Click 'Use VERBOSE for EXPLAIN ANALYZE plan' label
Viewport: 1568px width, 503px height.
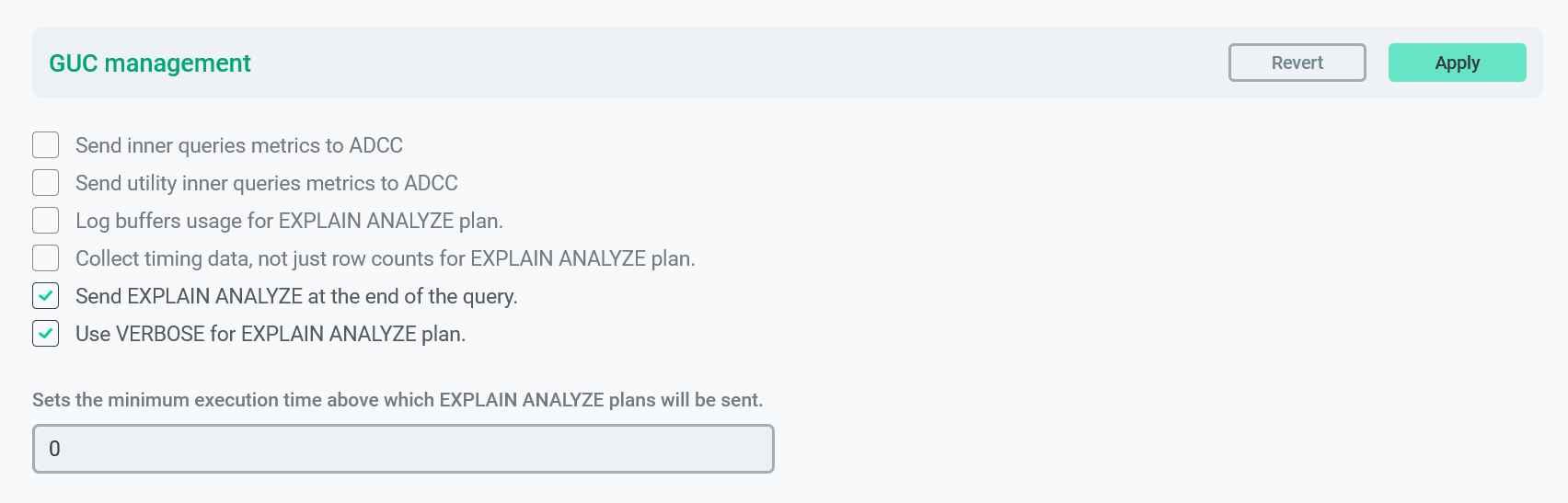pyautogui.click(x=271, y=334)
